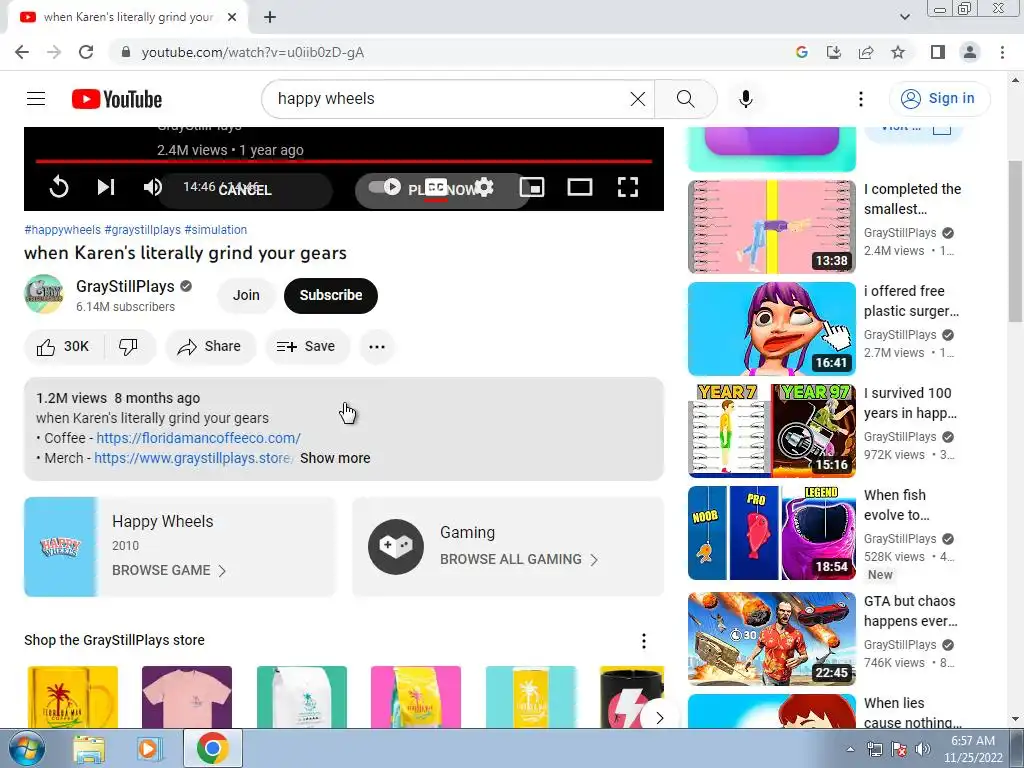Open the pink t-shirt store item
This screenshot has width=1024, height=768.
point(187,697)
